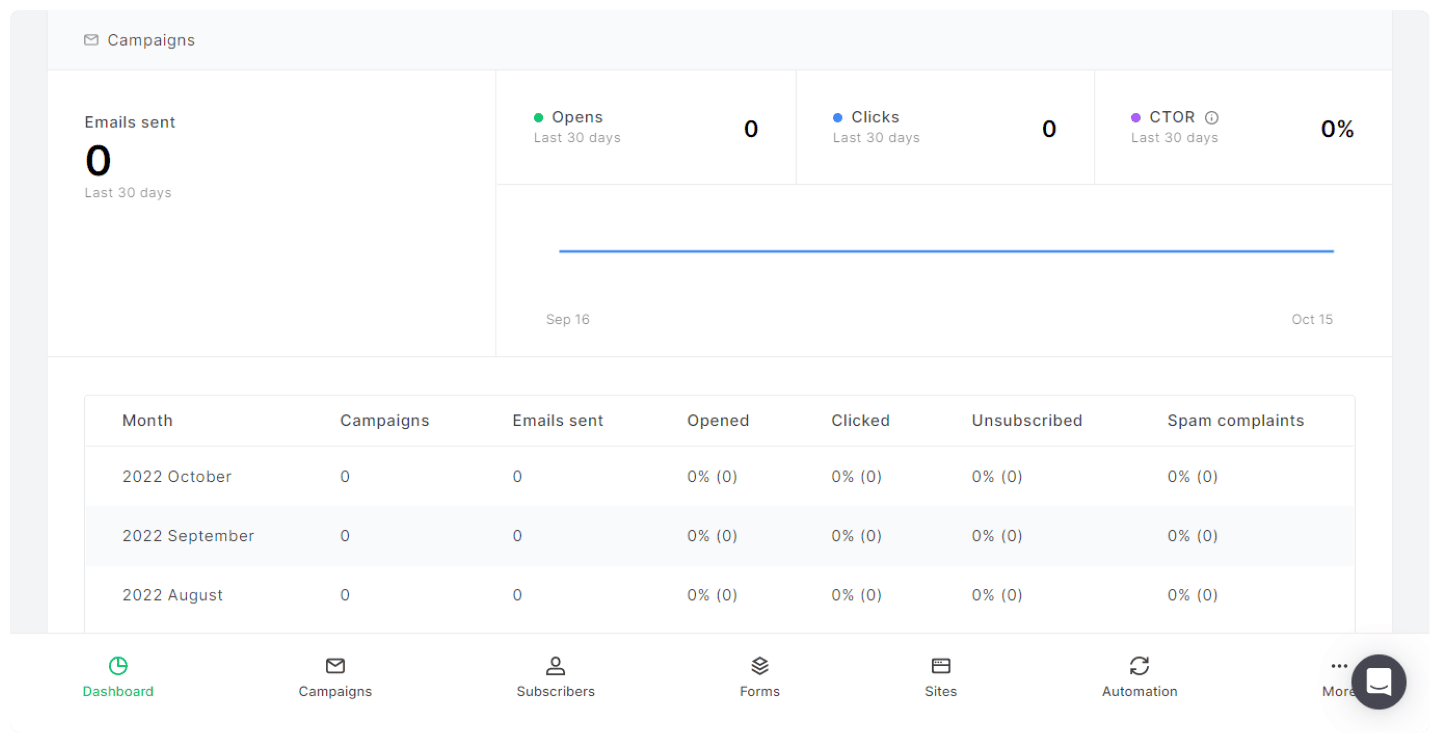Click the envelope icon beside Campaigns header
The height and width of the screenshot is (743, 1440).
[x=91, y=40]
